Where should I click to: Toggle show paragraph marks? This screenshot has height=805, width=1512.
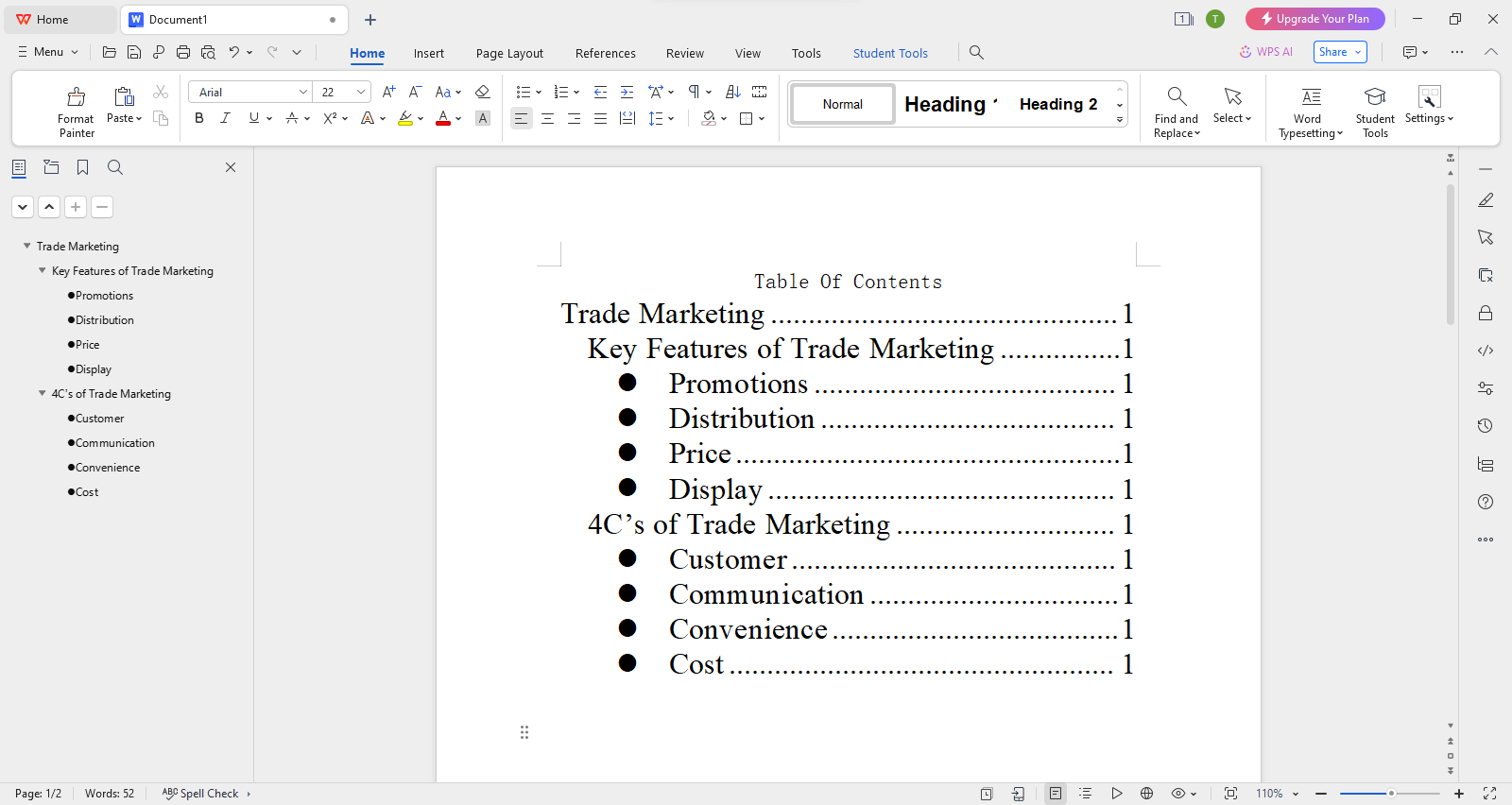pos(695,92)
